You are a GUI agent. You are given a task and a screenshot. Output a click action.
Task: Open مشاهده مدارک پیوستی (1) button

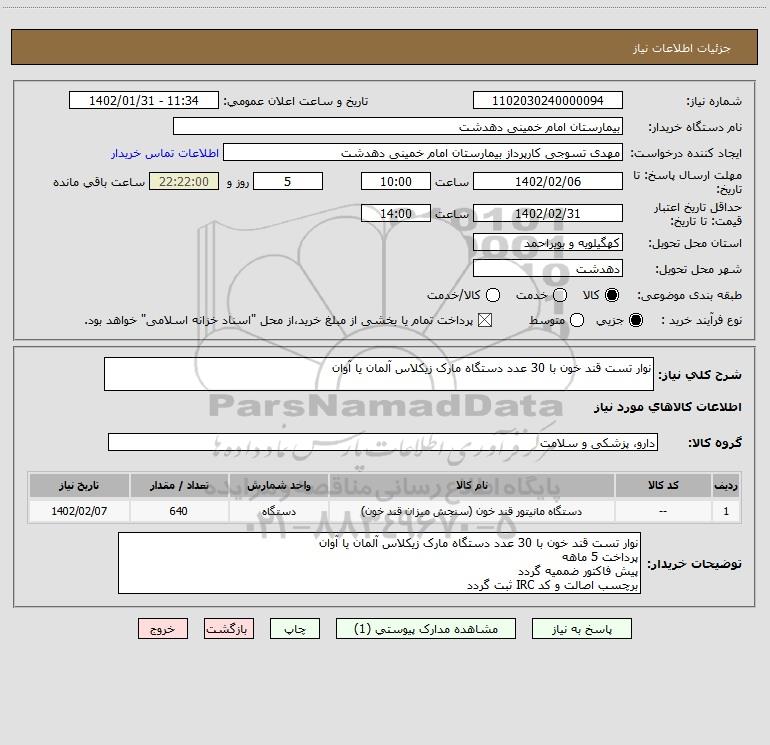[x=426, y=629]
